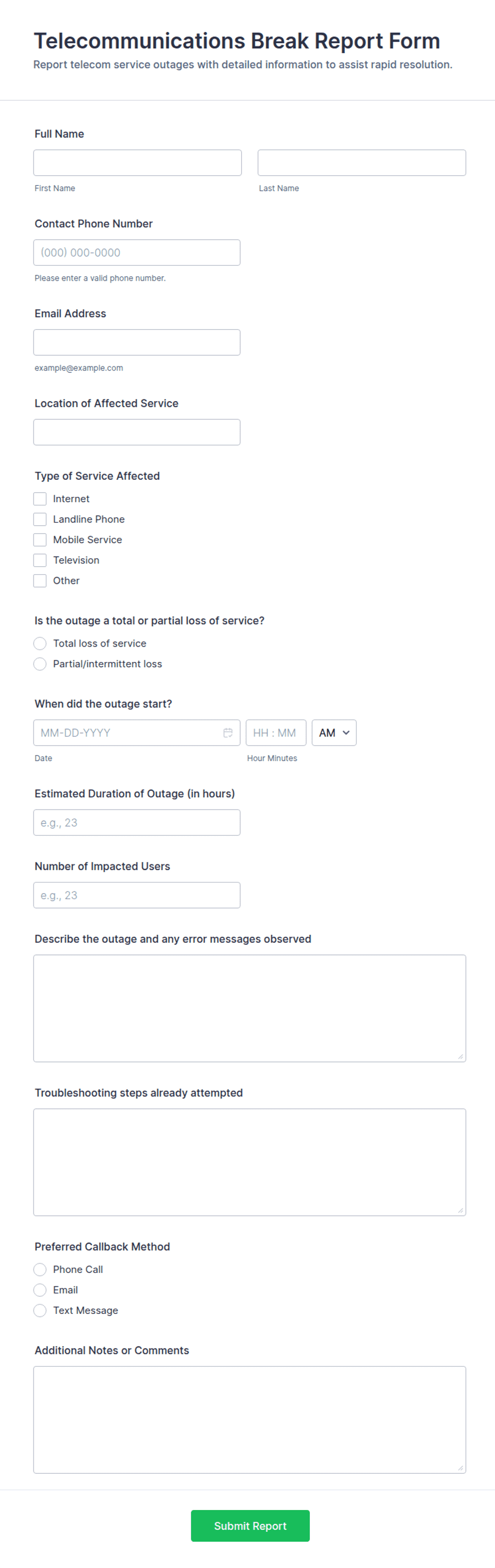495x1568 pixels.
Task: Click the Number of Impacted Users field
Action: click(x=137, y=895)
